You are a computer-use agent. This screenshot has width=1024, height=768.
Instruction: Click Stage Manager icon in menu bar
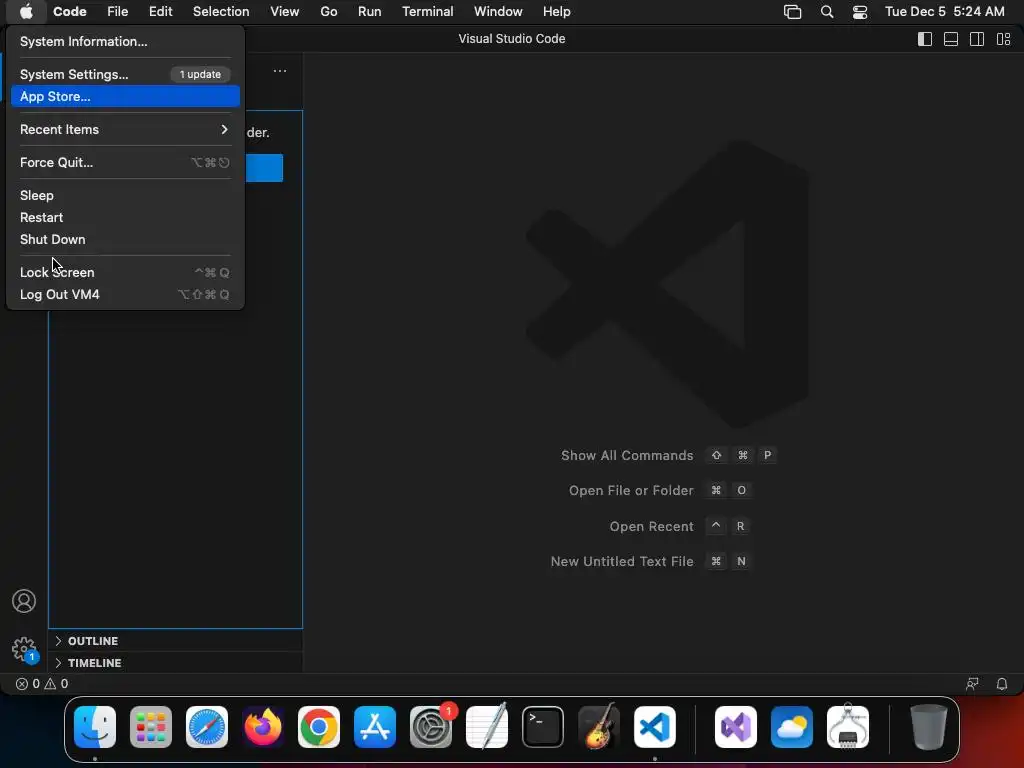[x=792, y=12]
